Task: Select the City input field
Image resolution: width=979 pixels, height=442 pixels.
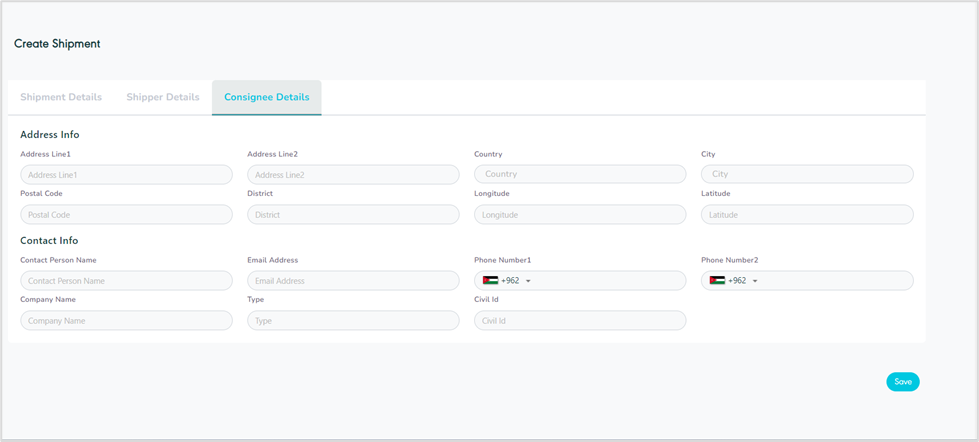Action: coord(807,174)
